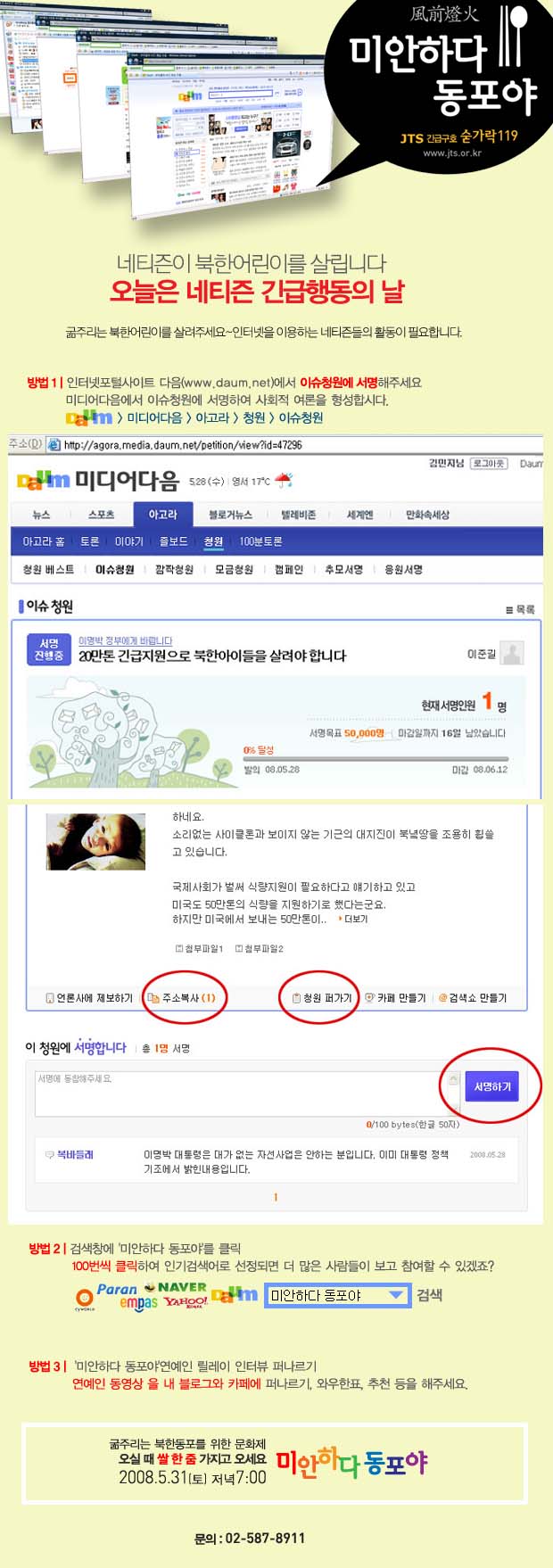Click the scroll arrow in signature box

[x=454, y=1079]
